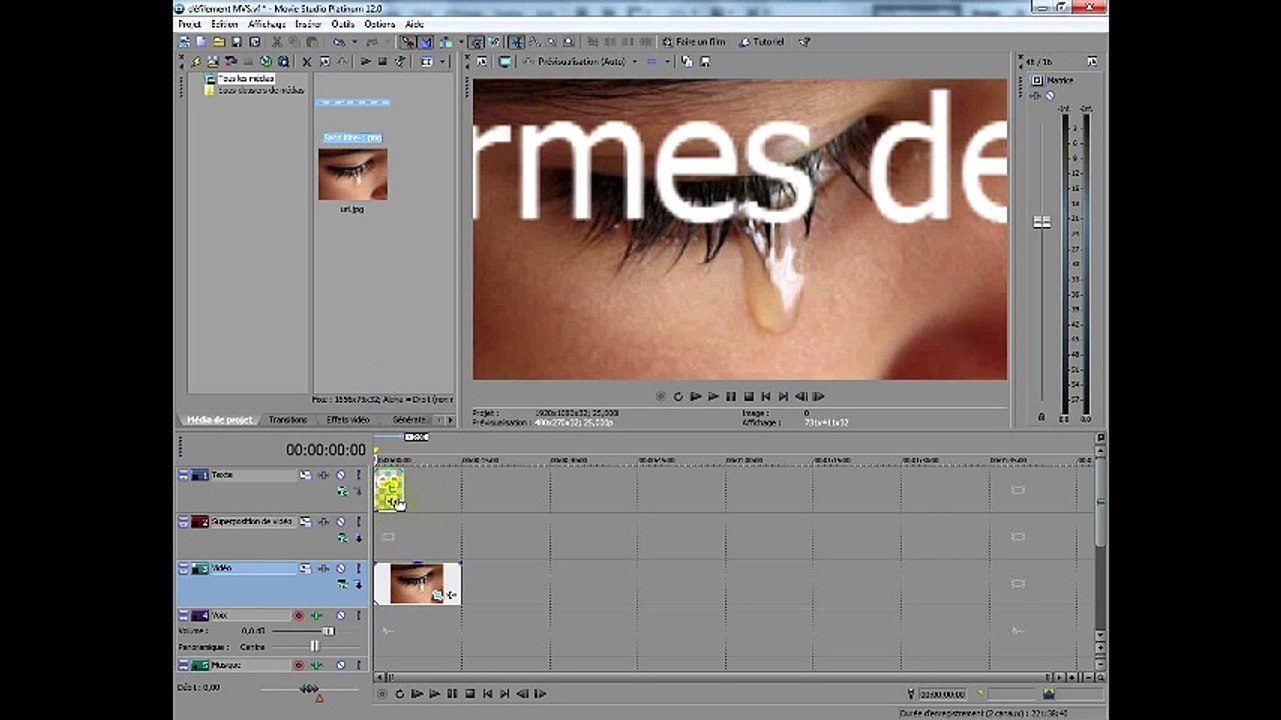Cut the selection with the scissors icon
This screenshot has width=1281, height=720.
[x=276, y=42]
